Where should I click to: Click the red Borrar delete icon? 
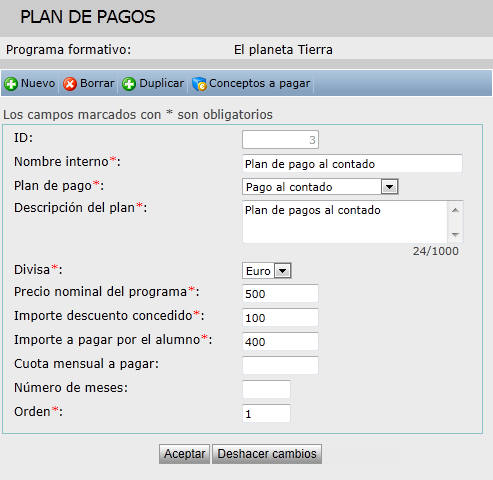70,84
